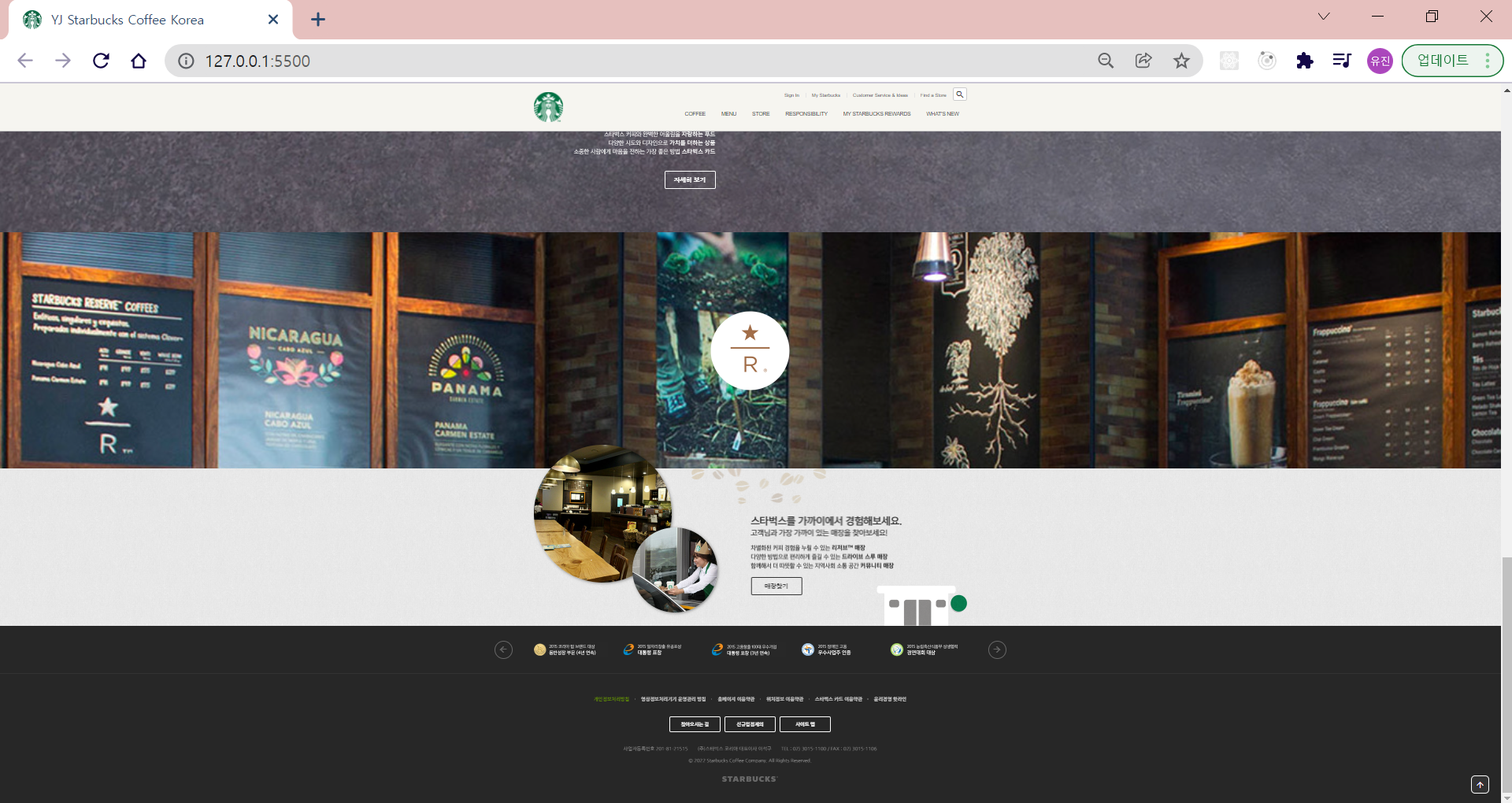Viewport: 1512px width, 803px height.
Task: Click the scroll-to-top arrow button
Action: point(1480,784)
